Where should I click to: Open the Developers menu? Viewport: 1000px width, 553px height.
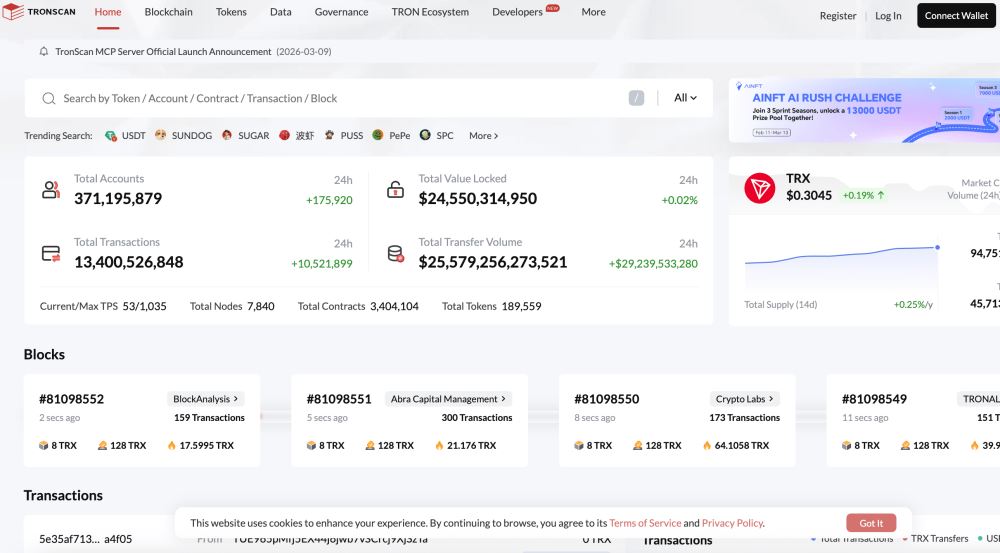(517, 12)
